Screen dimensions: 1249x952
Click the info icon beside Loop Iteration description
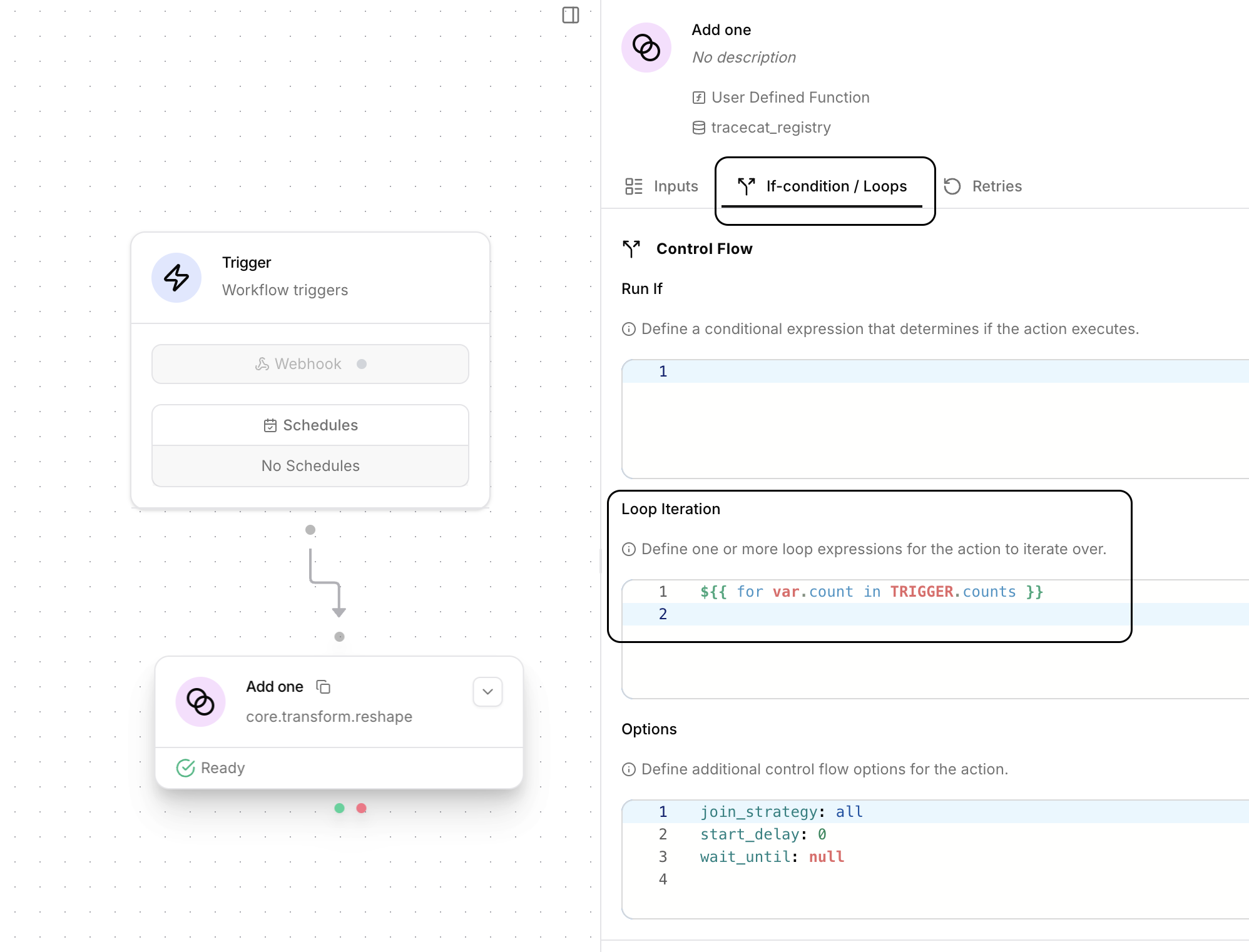(x=629, y=549)
